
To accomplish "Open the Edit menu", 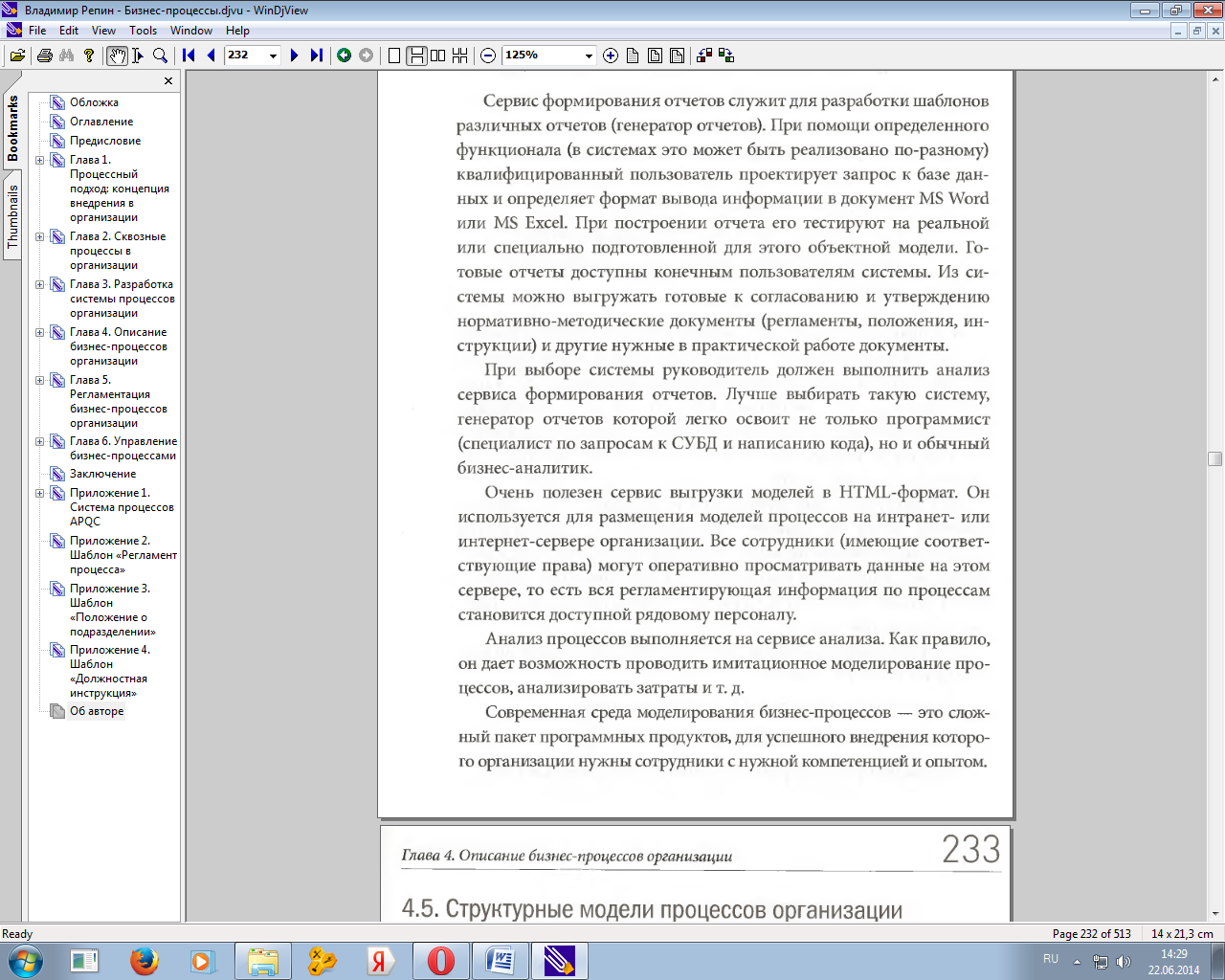I will coord(69,31).
